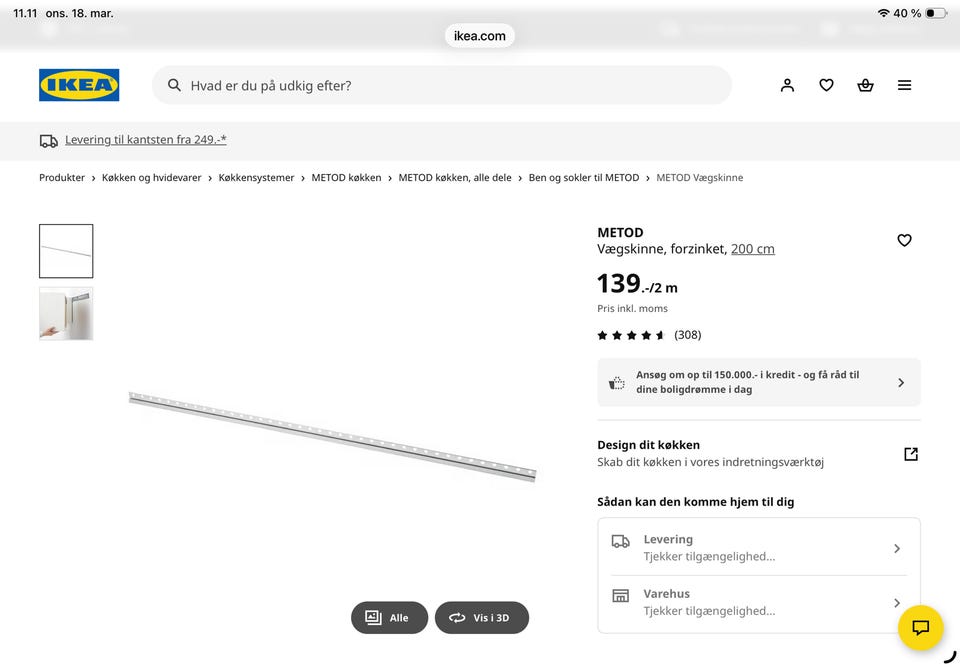
Task: Select the second product thumbnail
Action: pyautogui.click(x=66, y=314)
